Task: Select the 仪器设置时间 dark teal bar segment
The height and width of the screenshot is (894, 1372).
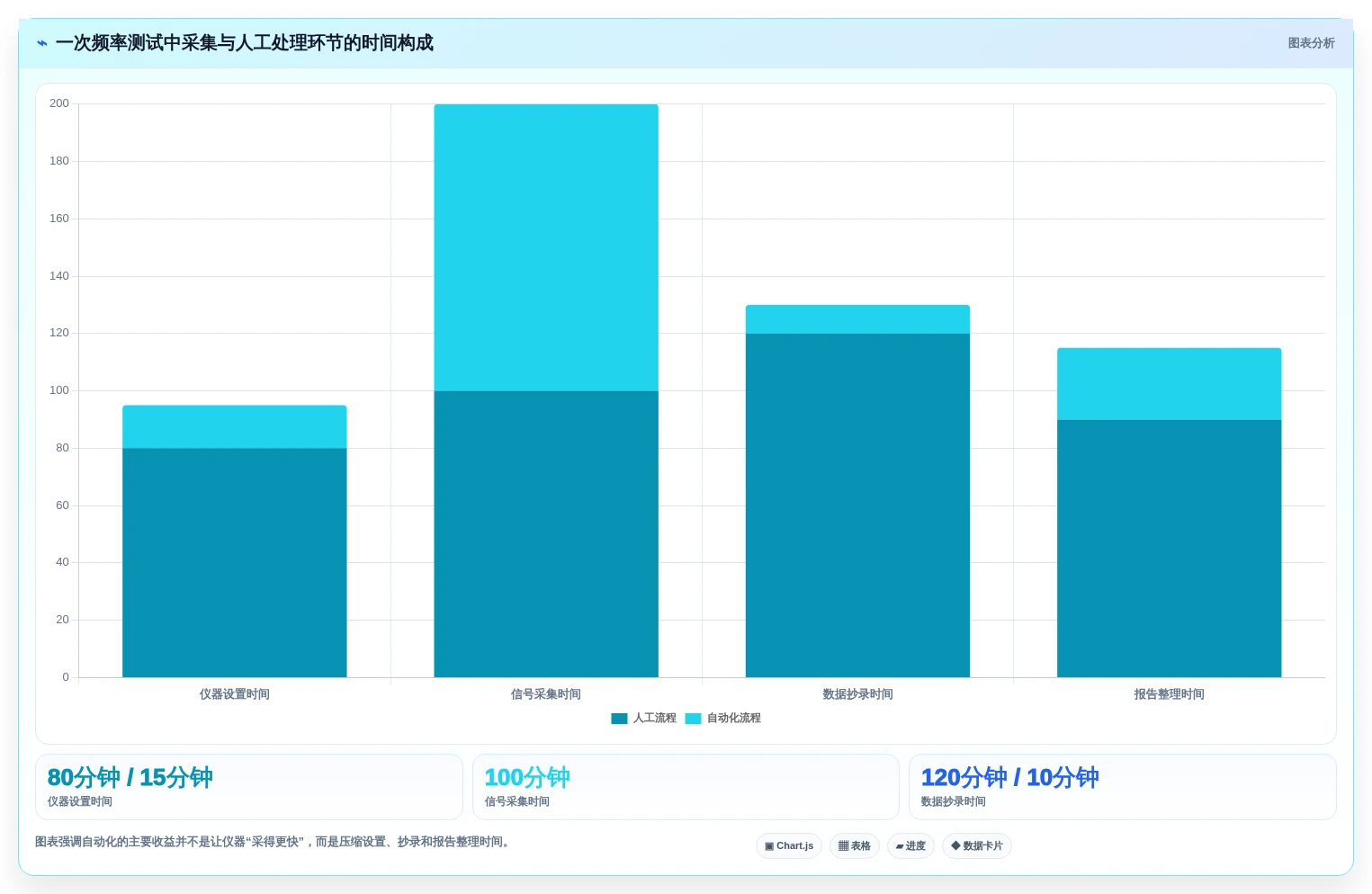Action: pyautogui.click(x=235, y=562)
